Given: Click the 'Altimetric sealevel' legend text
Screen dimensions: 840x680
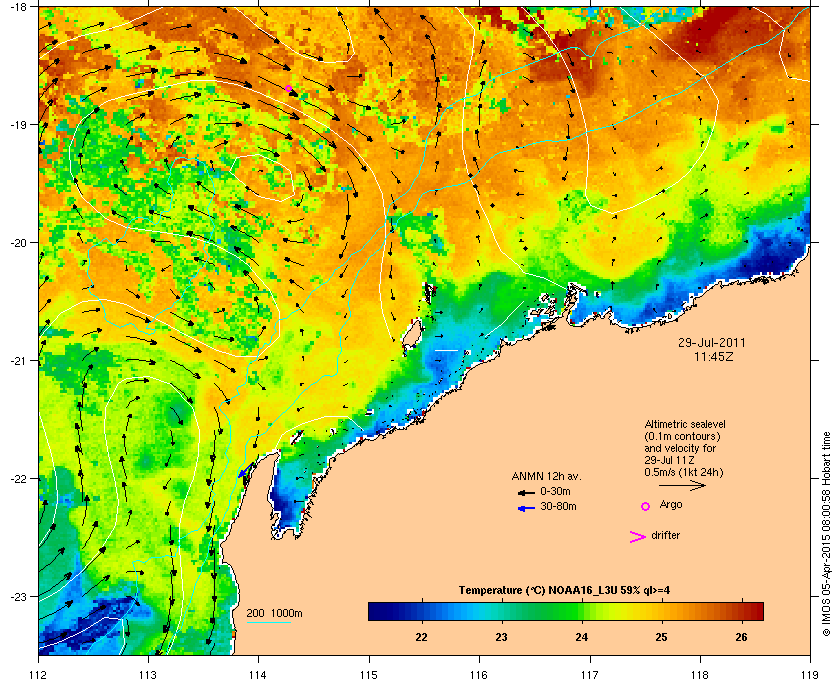Looking at the screenshot, I should pos(685,424).
